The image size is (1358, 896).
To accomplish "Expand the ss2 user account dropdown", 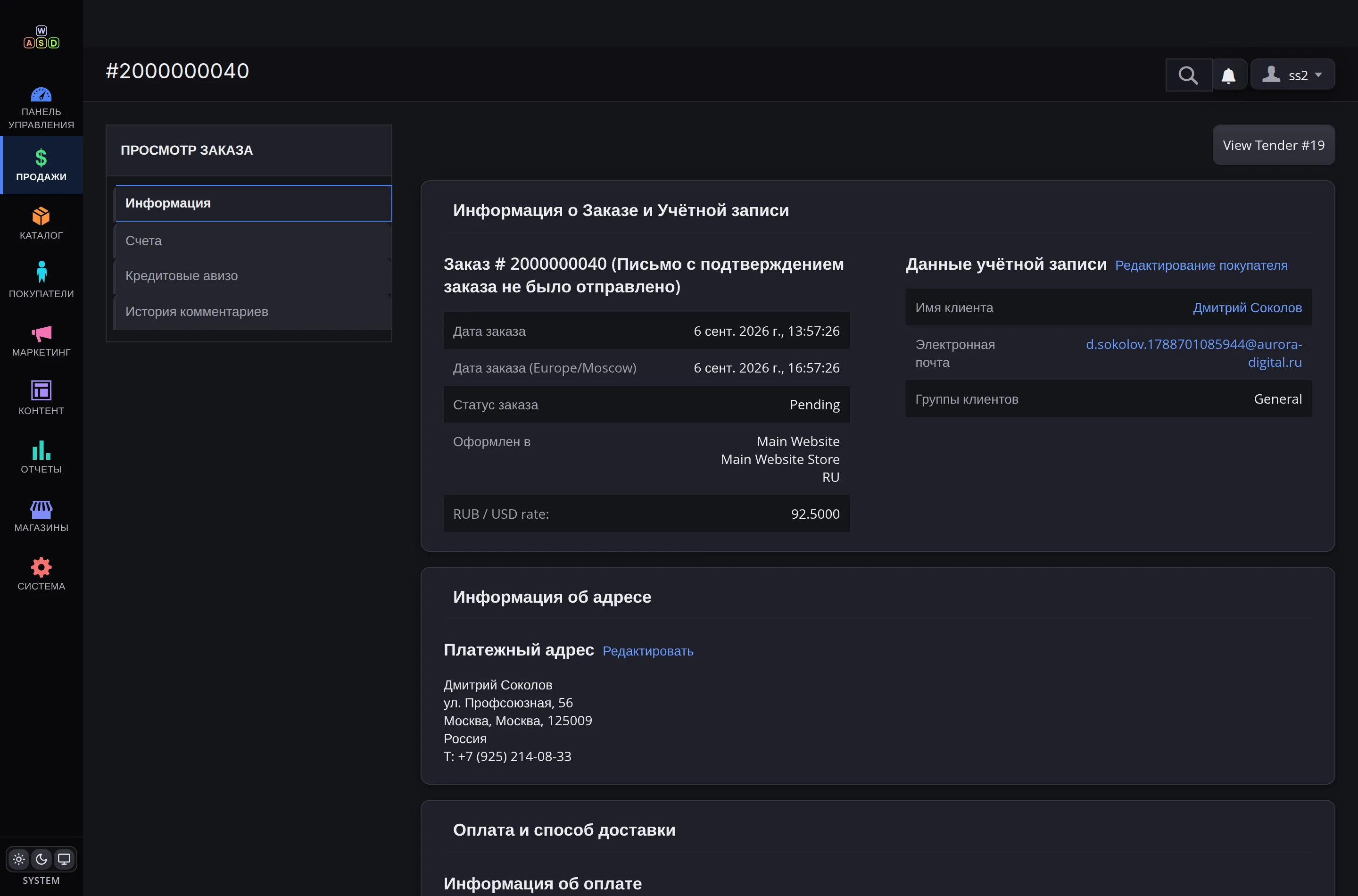I will [x=1292, y=75].
